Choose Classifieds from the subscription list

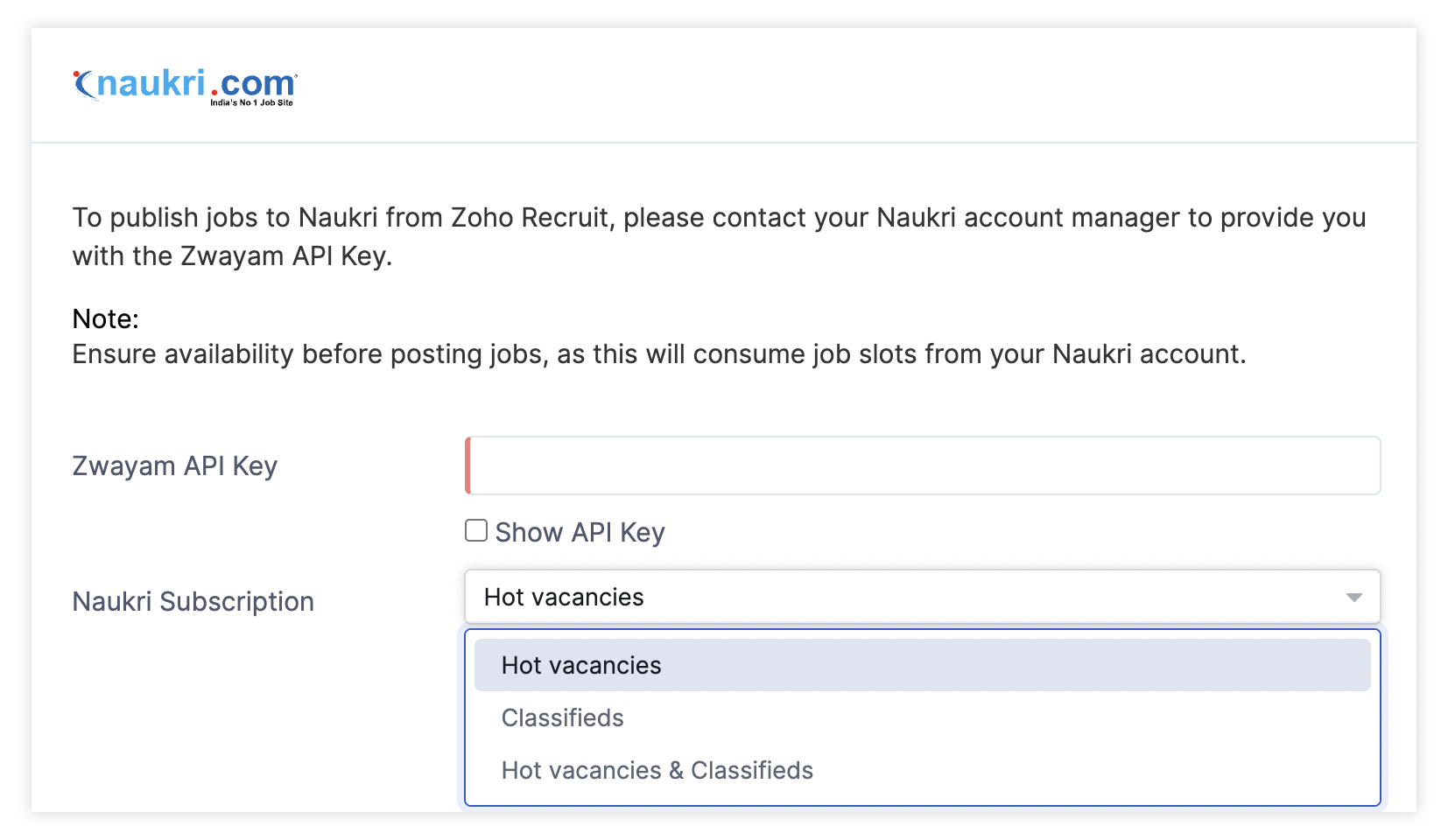(562, 717)
